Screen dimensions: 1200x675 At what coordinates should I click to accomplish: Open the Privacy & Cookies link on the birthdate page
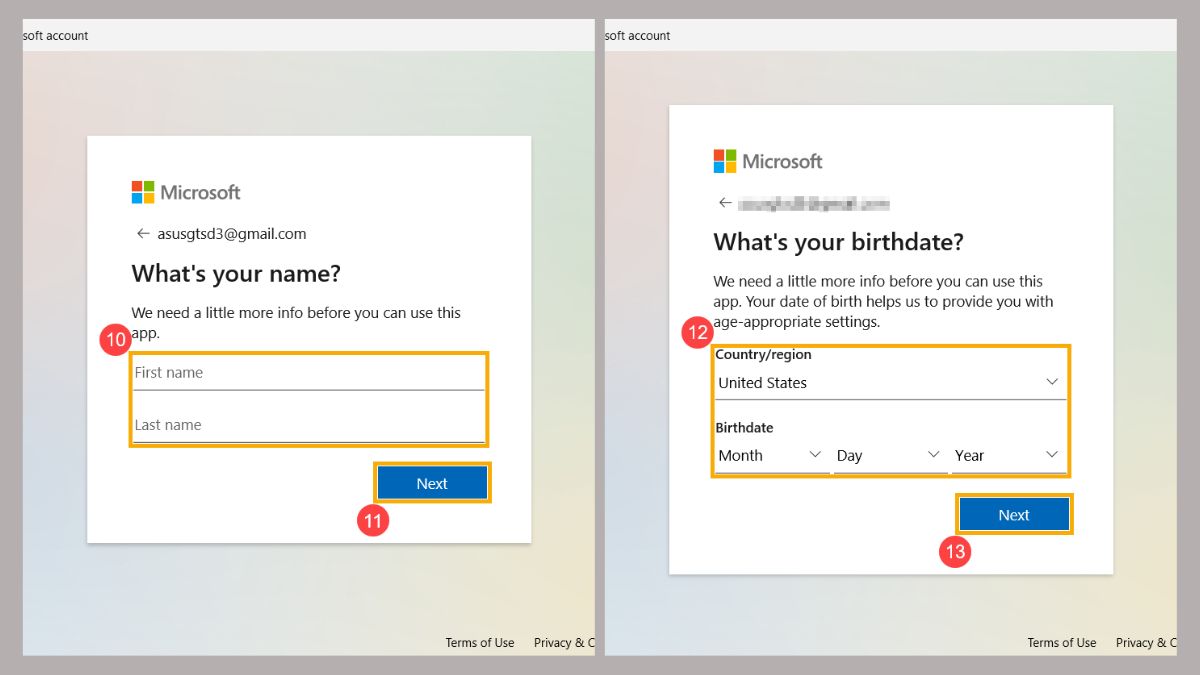point(1147,642)
